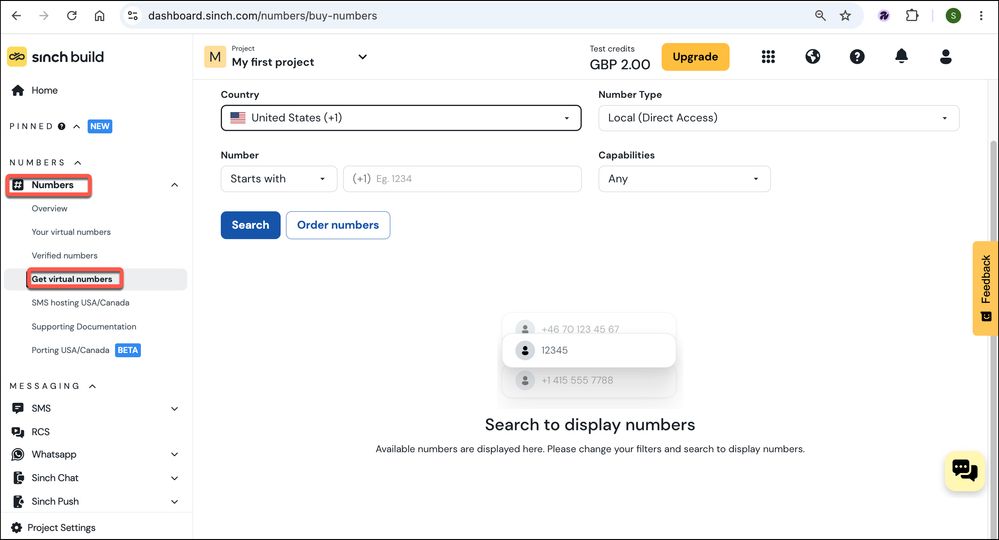Image resolution: width=999 pixels, height=540 pixels.
Task: Expand the Whatsapp menu chevron
Action: 175,455
